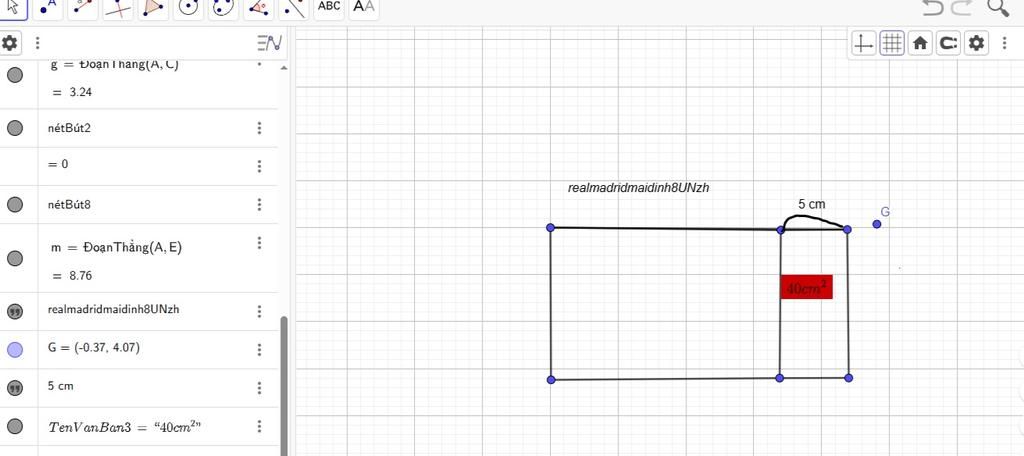The image size is (1024, 456).
Task: Open Graphics style bar three-dot menu
Action: 1004,44
